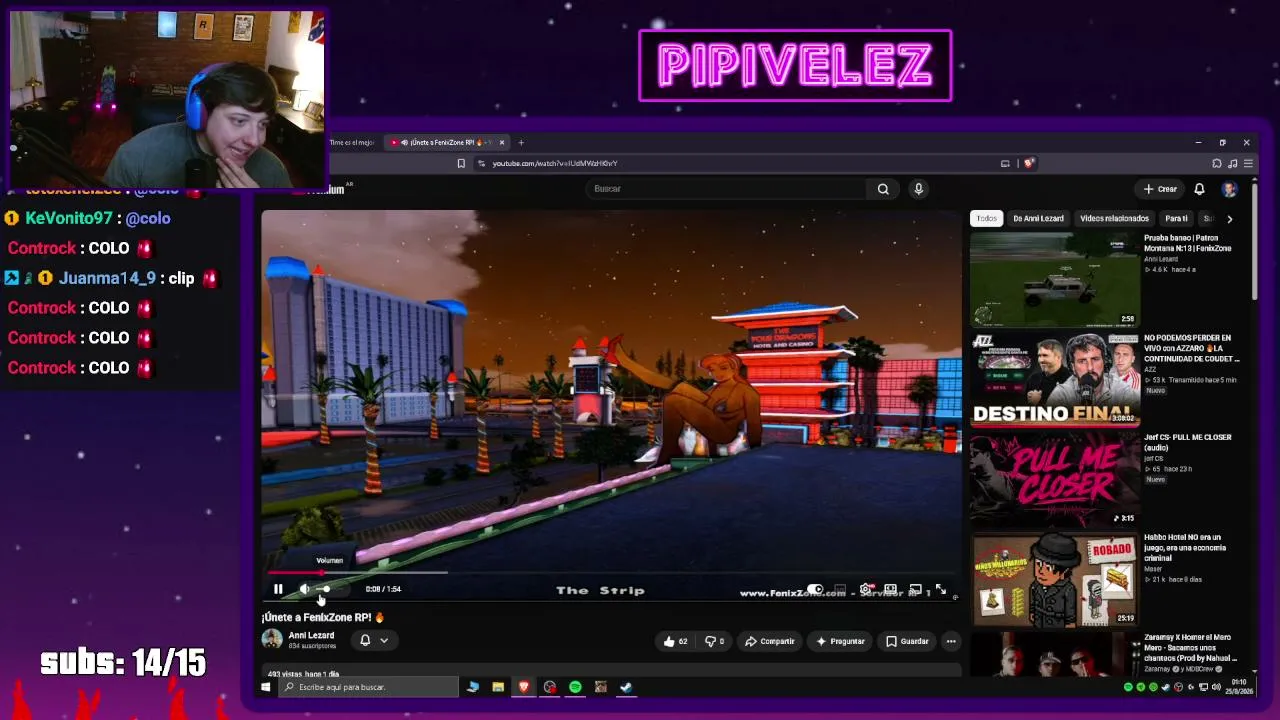
Task: Open the Brave media control music icon
Action: point(1233,163)
